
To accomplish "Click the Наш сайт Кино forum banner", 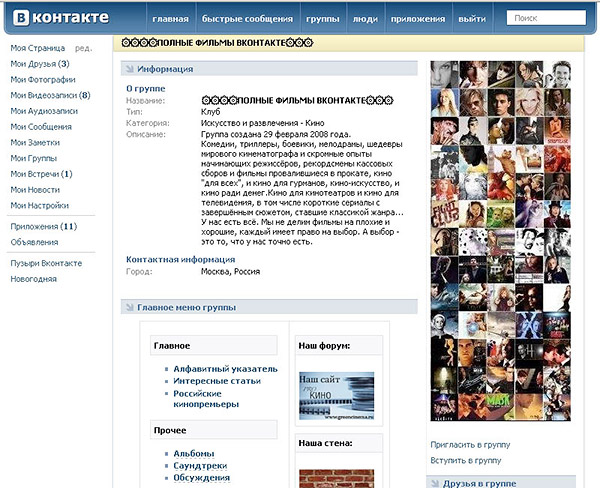I will (x=336, y=394).
